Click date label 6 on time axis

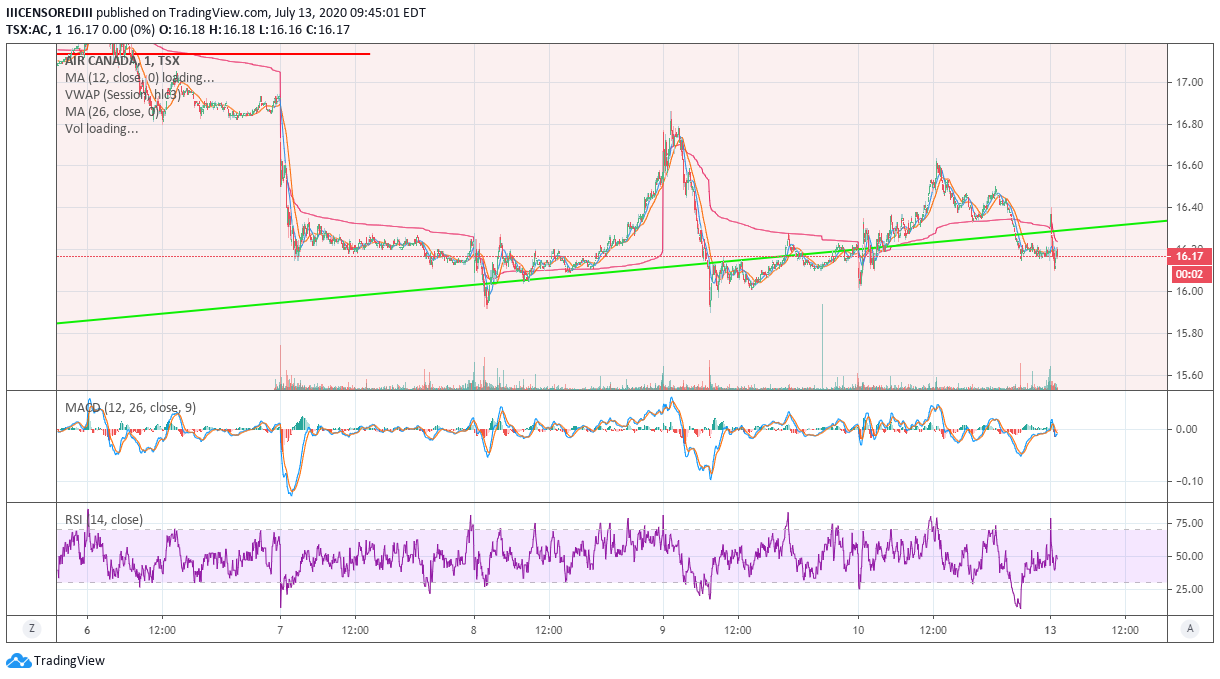click(x=87, y=630)
